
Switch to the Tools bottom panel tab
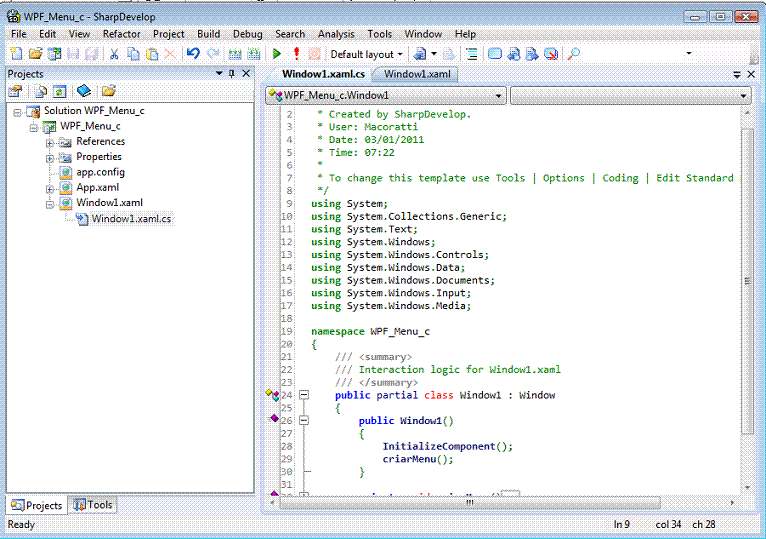click(93, 505)
